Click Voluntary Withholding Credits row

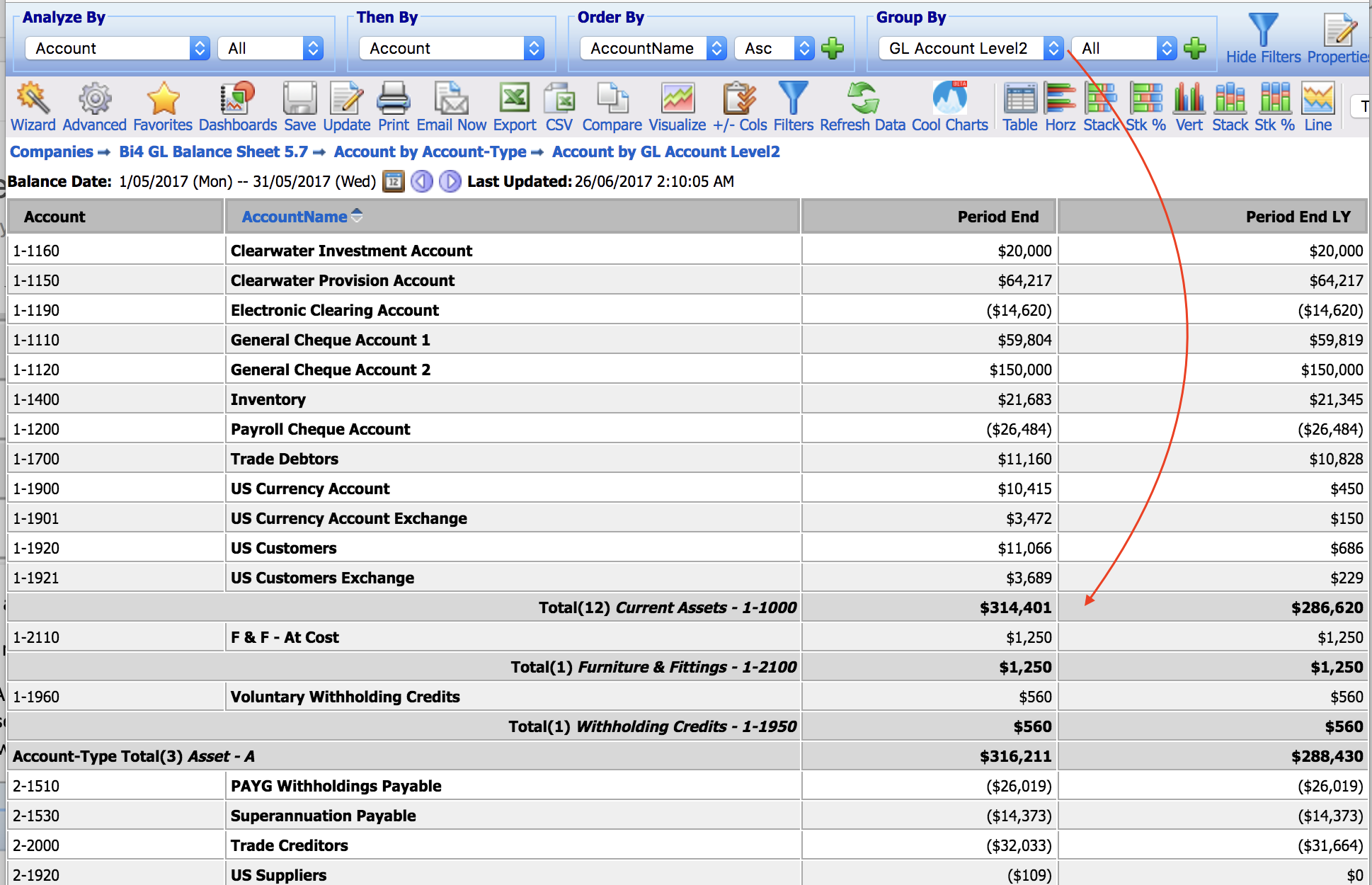point(687,697)
